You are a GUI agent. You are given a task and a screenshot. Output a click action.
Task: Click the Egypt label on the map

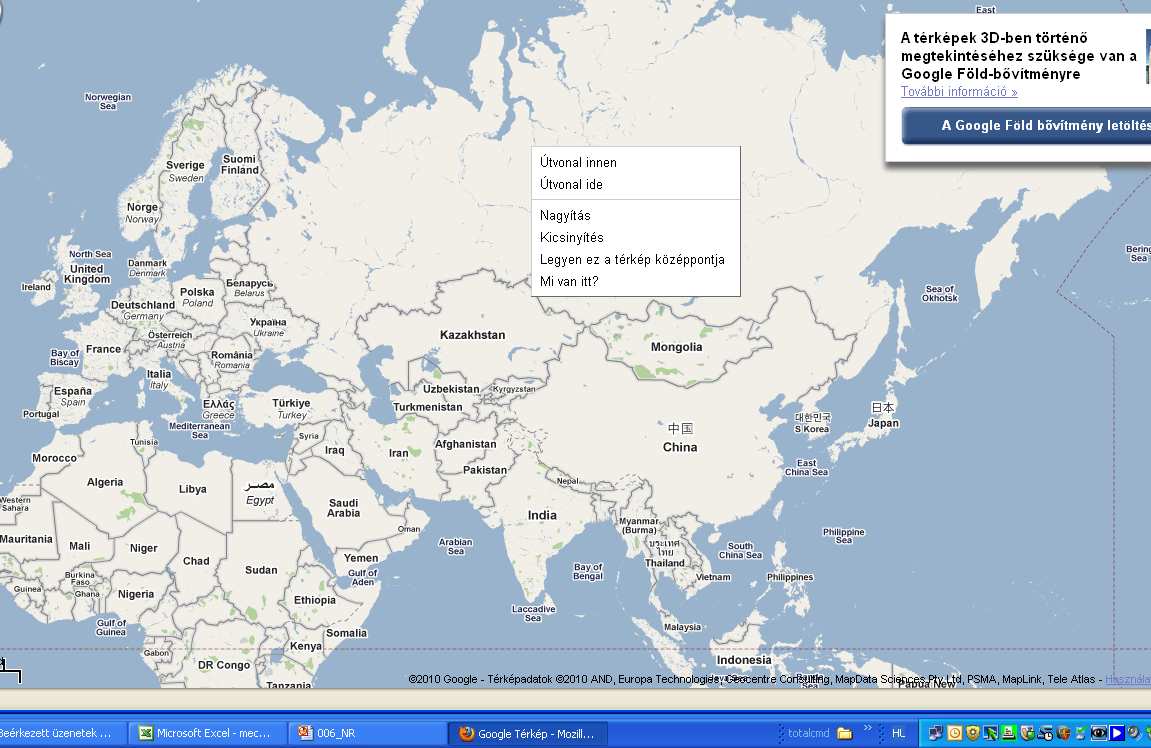260,500
